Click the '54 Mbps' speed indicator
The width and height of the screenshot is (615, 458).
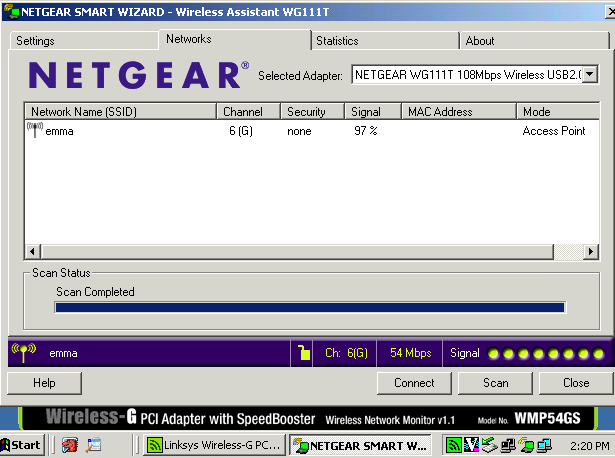click(x=411, y=353)
